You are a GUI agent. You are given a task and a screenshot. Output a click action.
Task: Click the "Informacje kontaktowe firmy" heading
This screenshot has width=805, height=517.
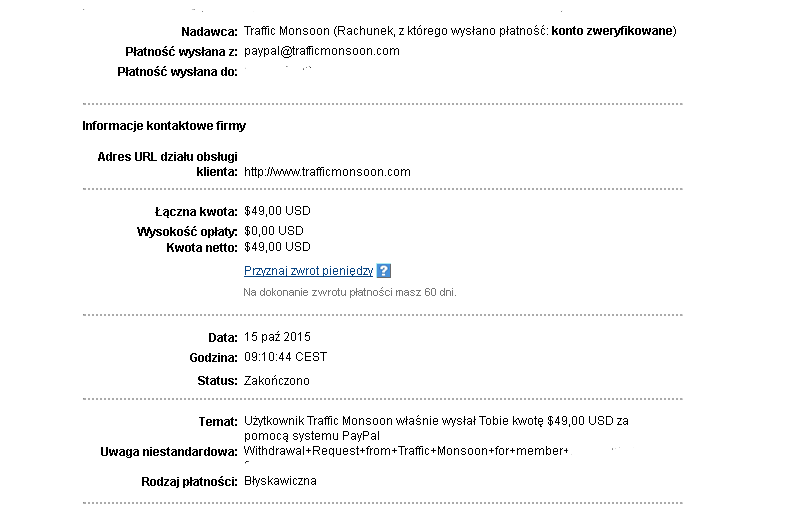(x=164, y=126)
